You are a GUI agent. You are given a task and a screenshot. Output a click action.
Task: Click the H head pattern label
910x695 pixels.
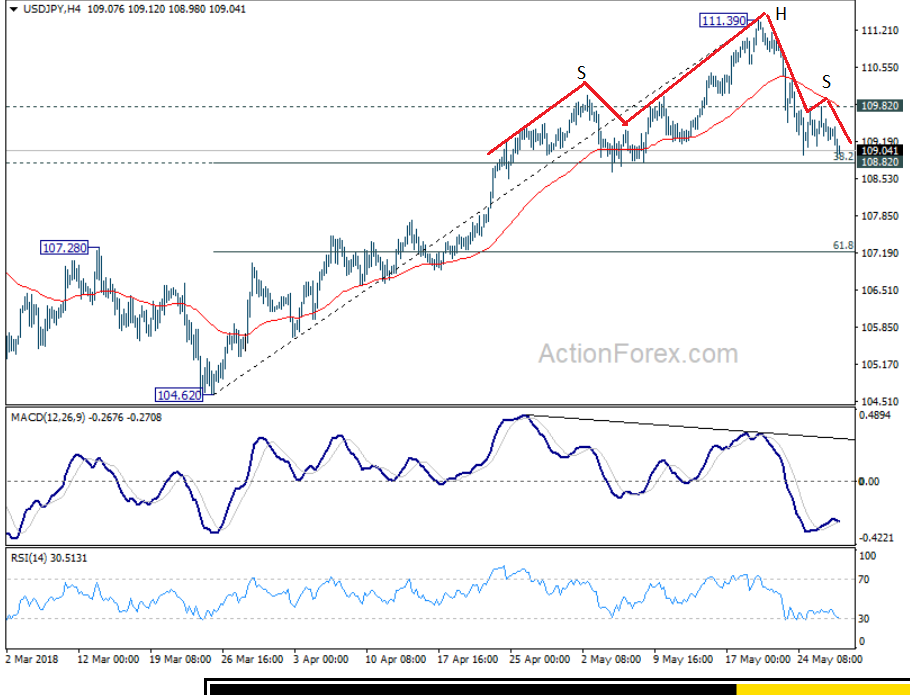780,14
